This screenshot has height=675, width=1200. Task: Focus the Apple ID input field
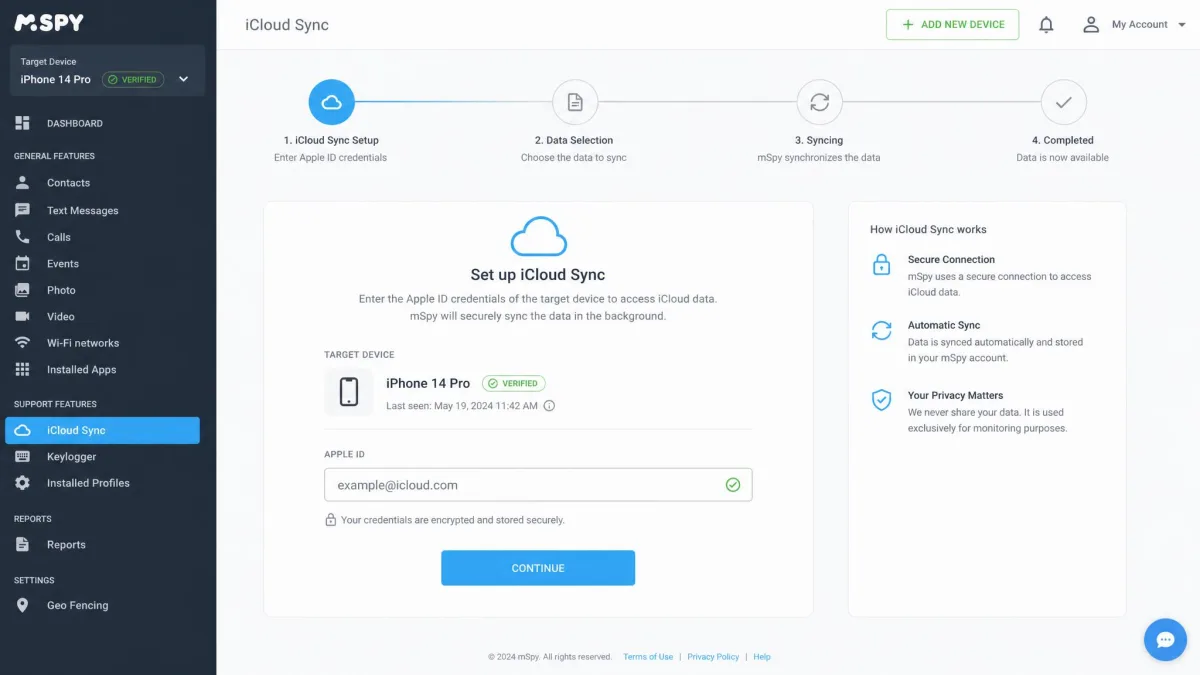pyautogui.click(x=538, y=485)
